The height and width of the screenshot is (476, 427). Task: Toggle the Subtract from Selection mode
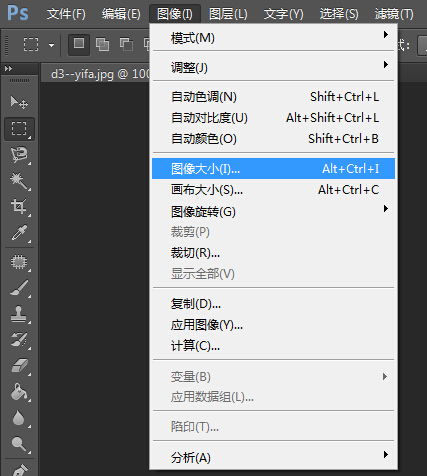click(126, 44)
